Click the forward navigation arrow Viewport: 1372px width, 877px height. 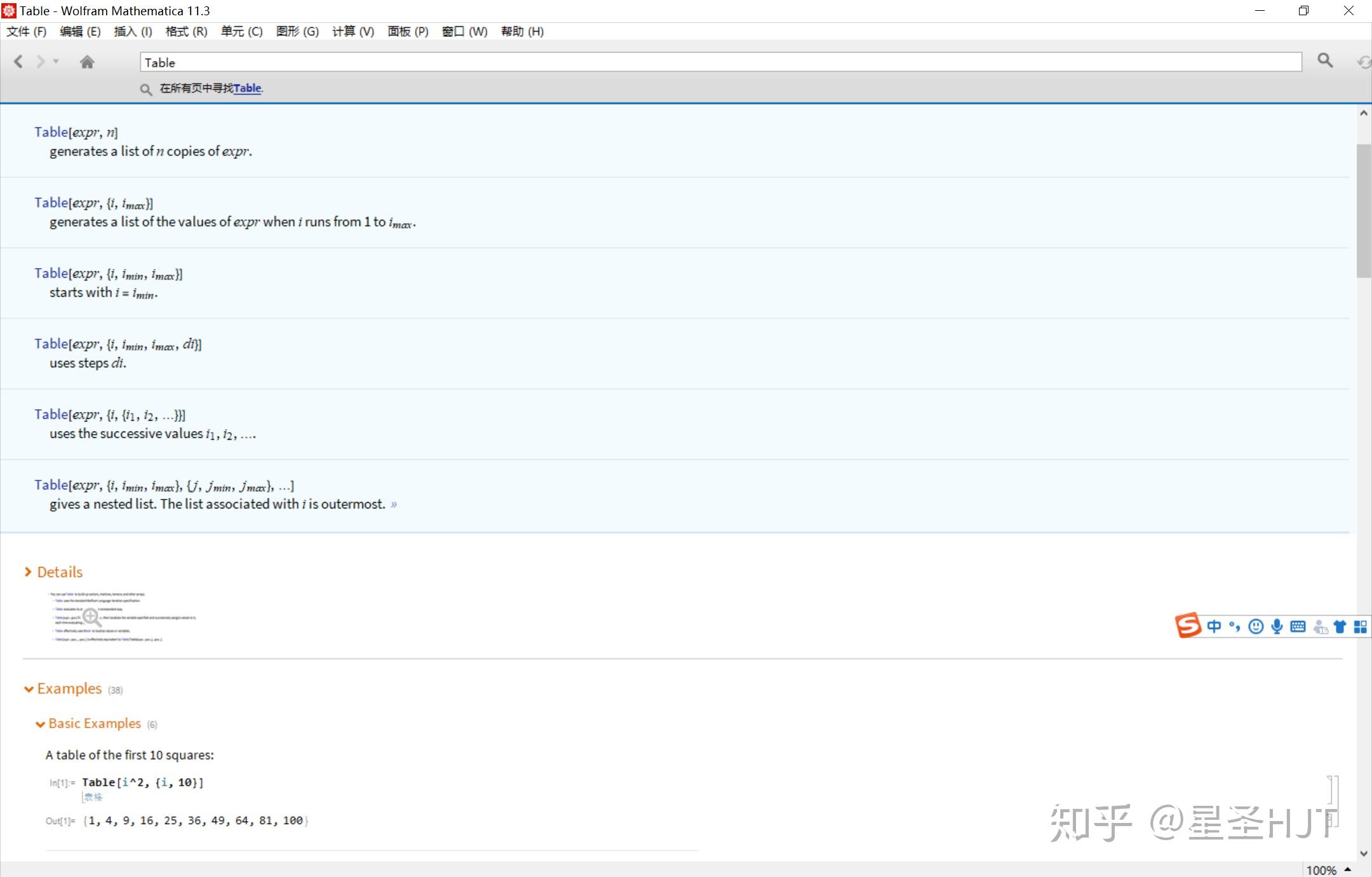point(41,62)
